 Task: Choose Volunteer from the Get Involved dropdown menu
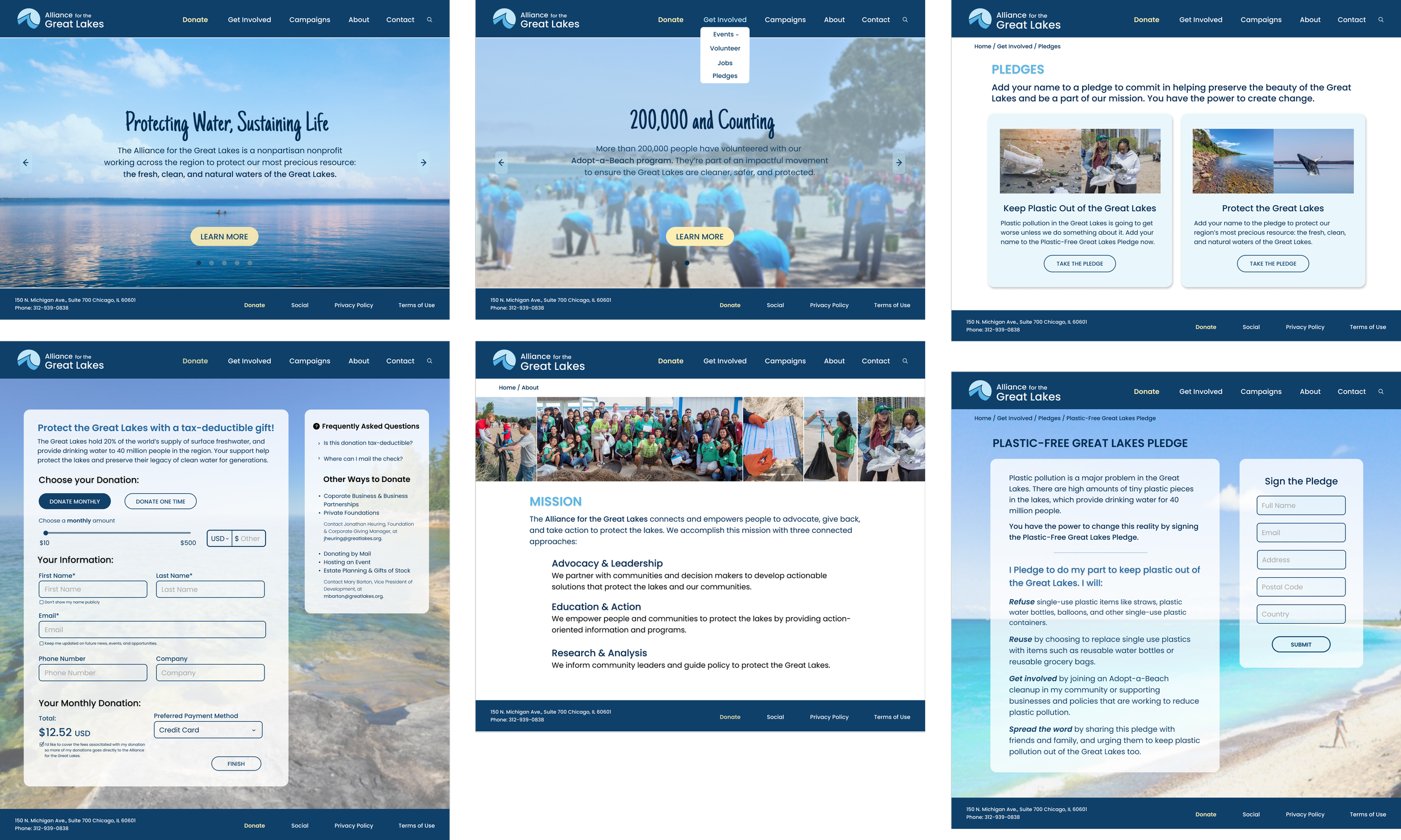(725, 49)
